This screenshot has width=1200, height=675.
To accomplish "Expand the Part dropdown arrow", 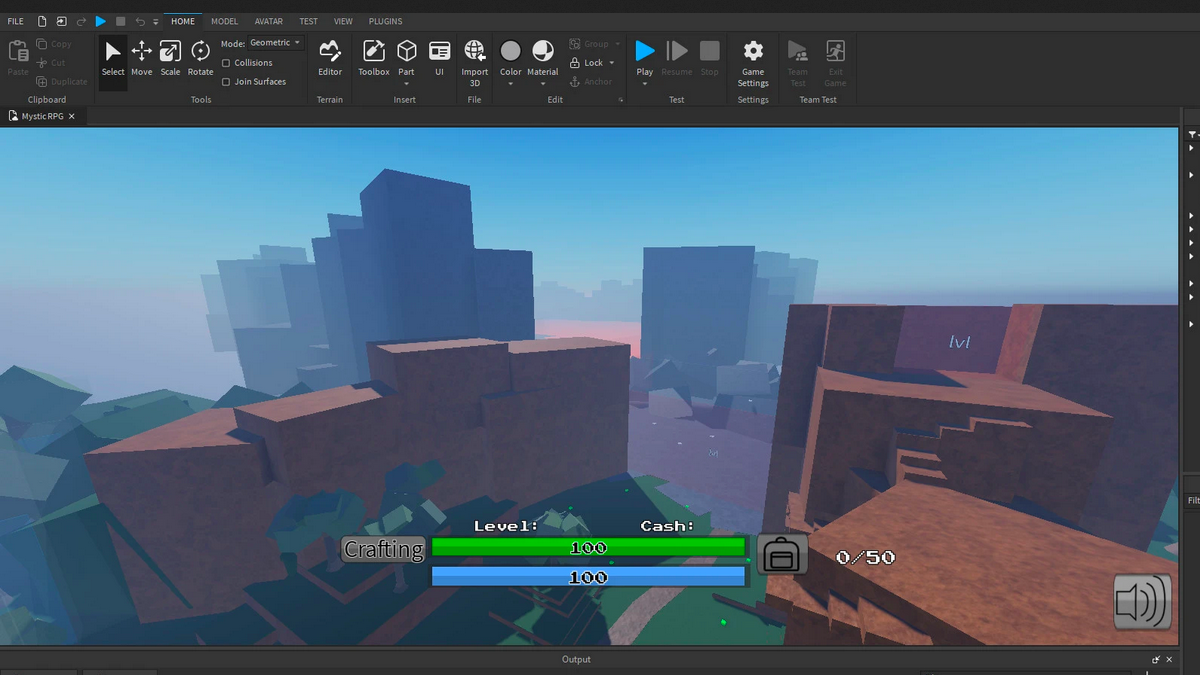I will coord(406,84).
